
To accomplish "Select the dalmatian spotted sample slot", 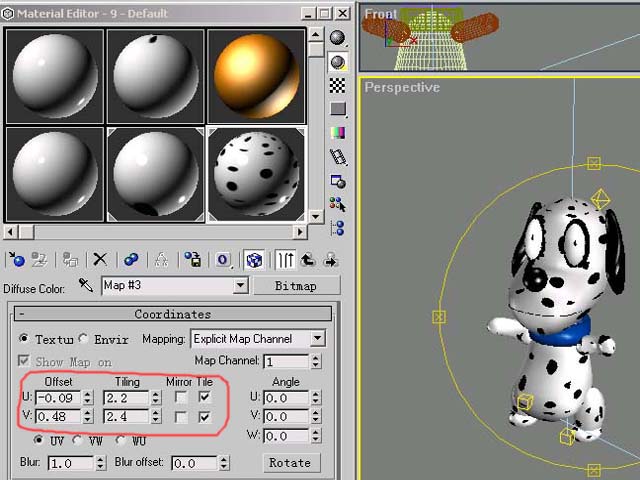I will [256, 174].
